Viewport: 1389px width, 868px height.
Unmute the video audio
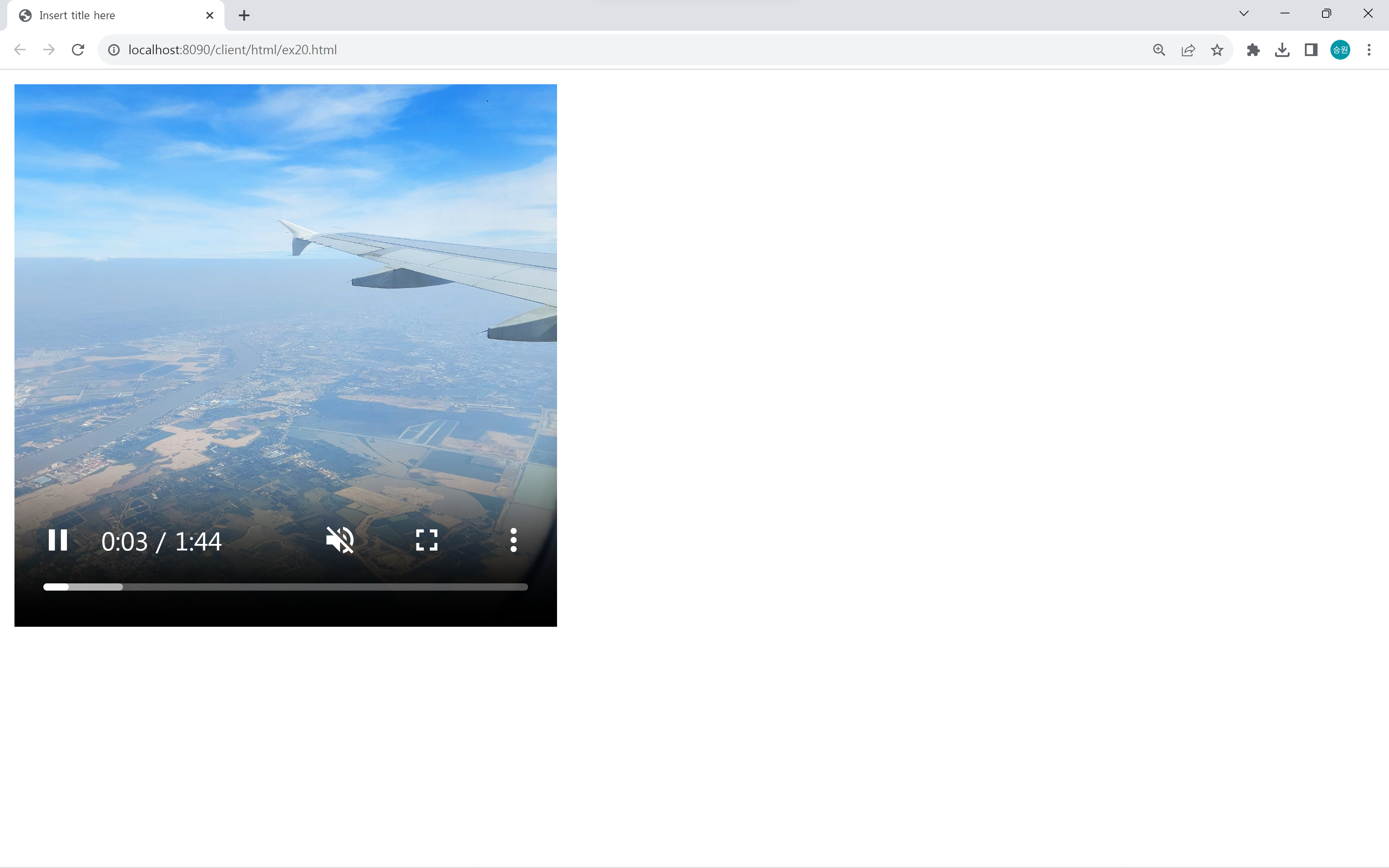(x=340, y=540)
